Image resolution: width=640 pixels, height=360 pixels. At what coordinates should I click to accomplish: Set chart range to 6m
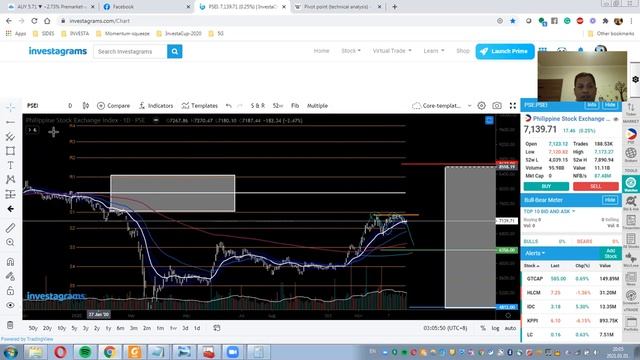(x=120, y=328)
